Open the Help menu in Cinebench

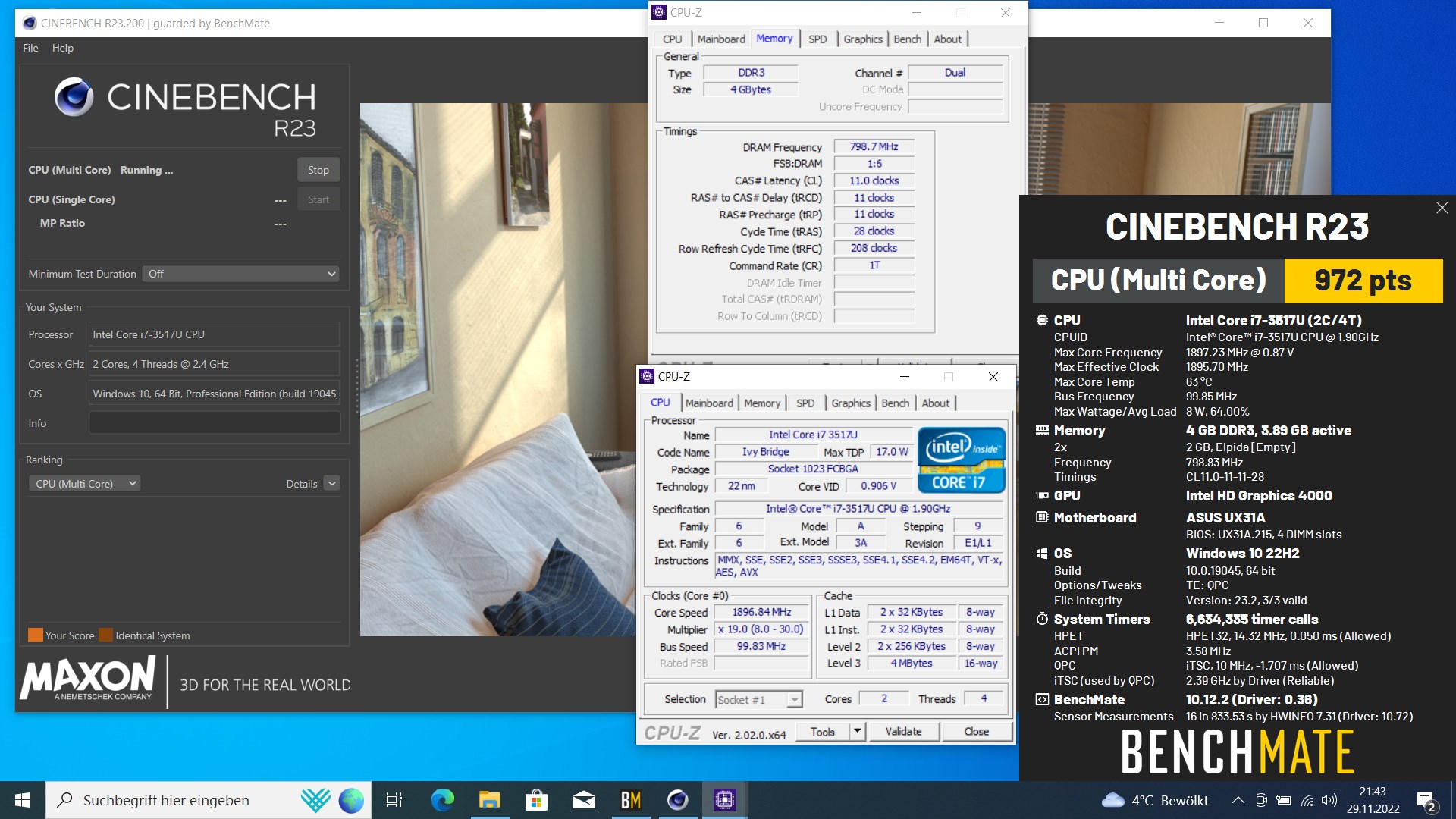pyautogui.click(x=63, y=48)
